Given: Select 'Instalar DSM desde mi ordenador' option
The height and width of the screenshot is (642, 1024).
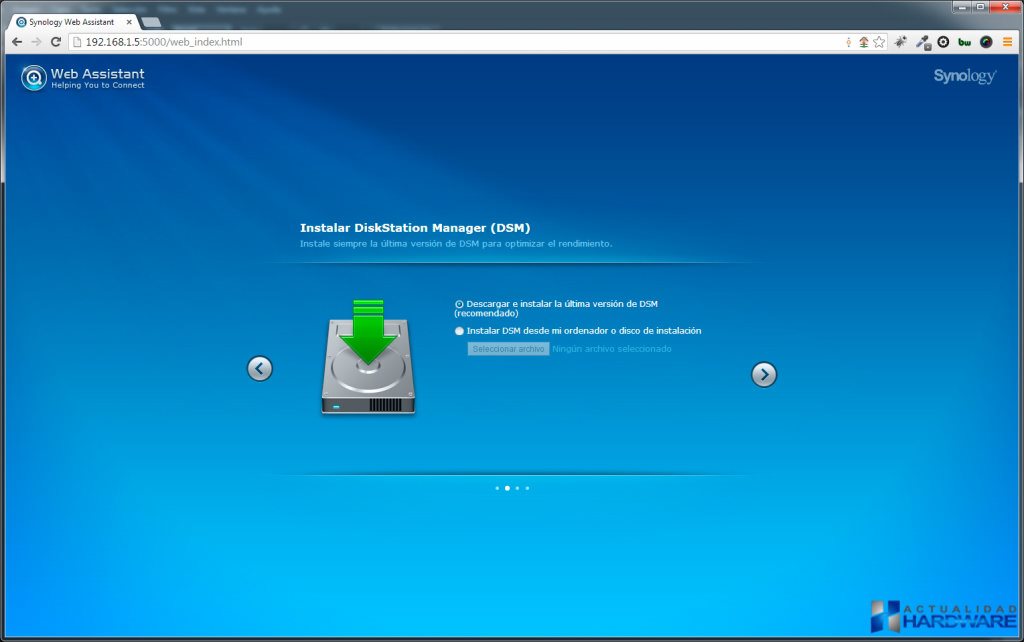Looking at the screenshot, I should [459, 331].
